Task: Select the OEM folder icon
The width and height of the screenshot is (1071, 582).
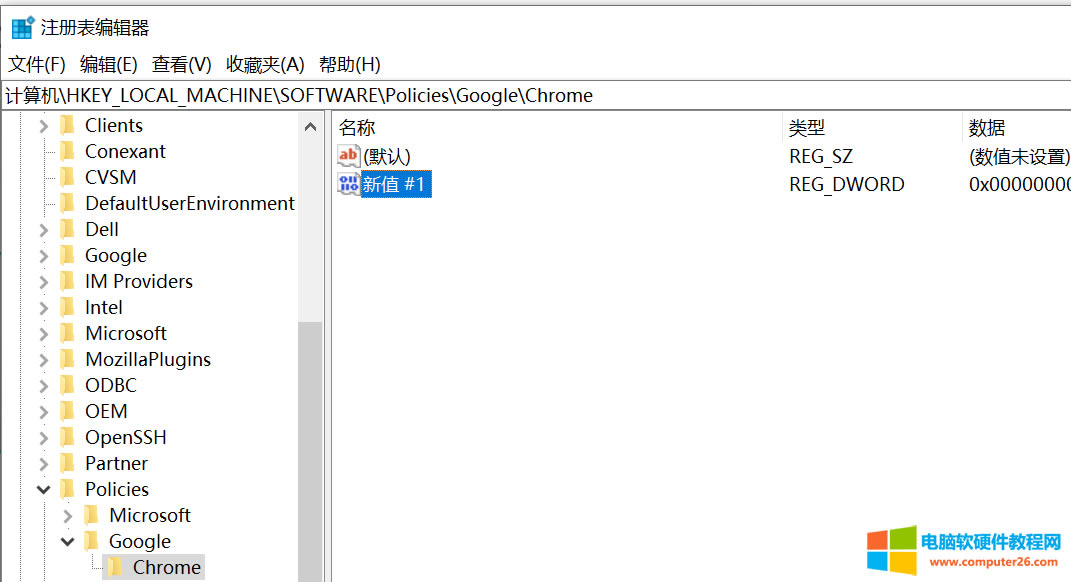Action: 68,411
